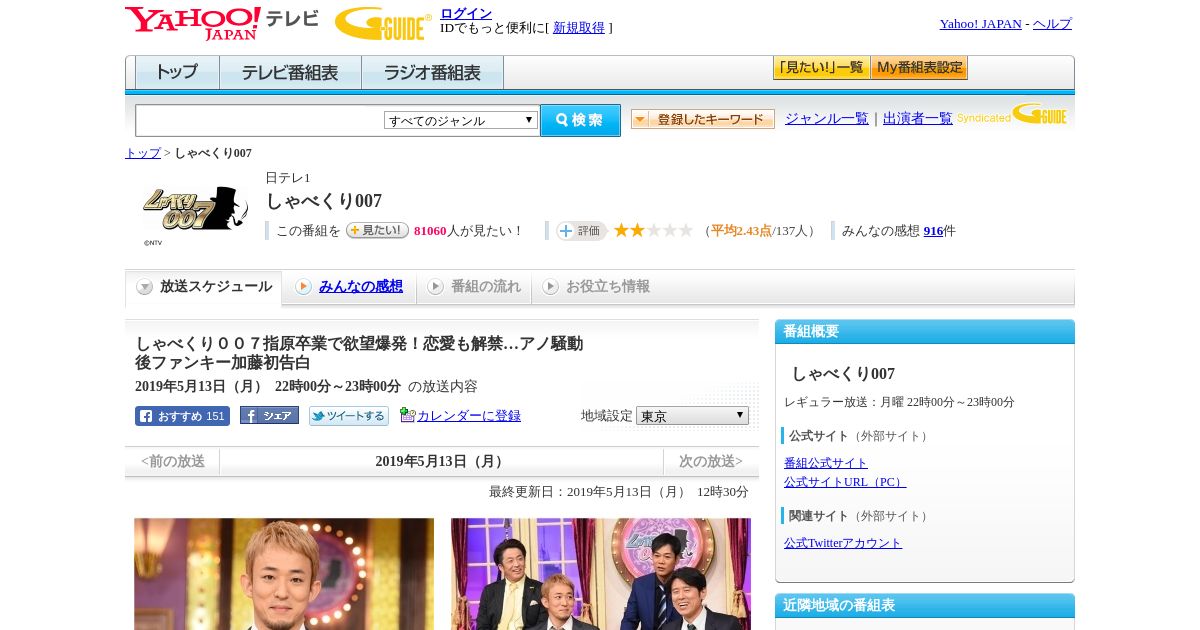1200x630 pixels.
Task: Open the 「見たい!」一覧 button
Action: (821, 68)
